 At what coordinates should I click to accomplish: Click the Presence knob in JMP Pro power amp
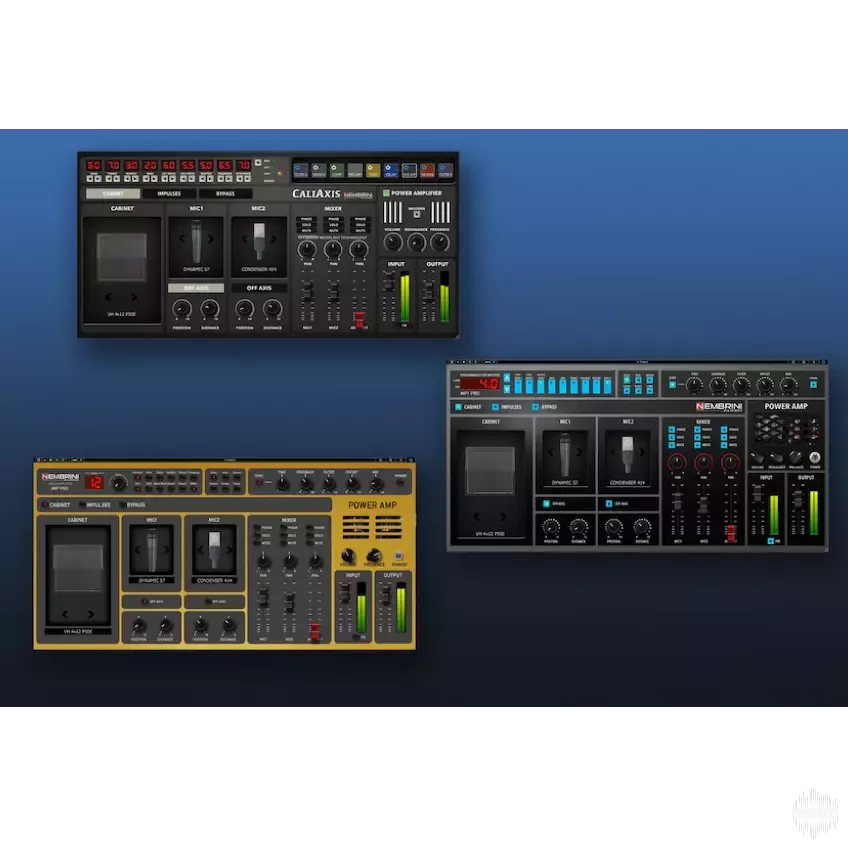coord(374,555)
